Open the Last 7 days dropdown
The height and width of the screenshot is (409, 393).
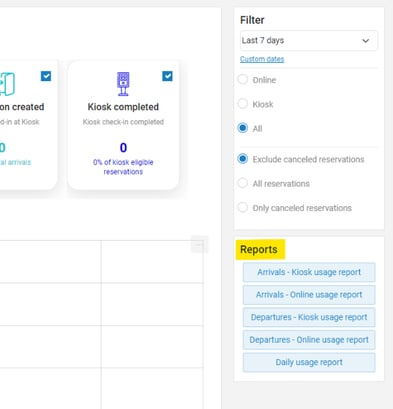click(x=309, y=41)
